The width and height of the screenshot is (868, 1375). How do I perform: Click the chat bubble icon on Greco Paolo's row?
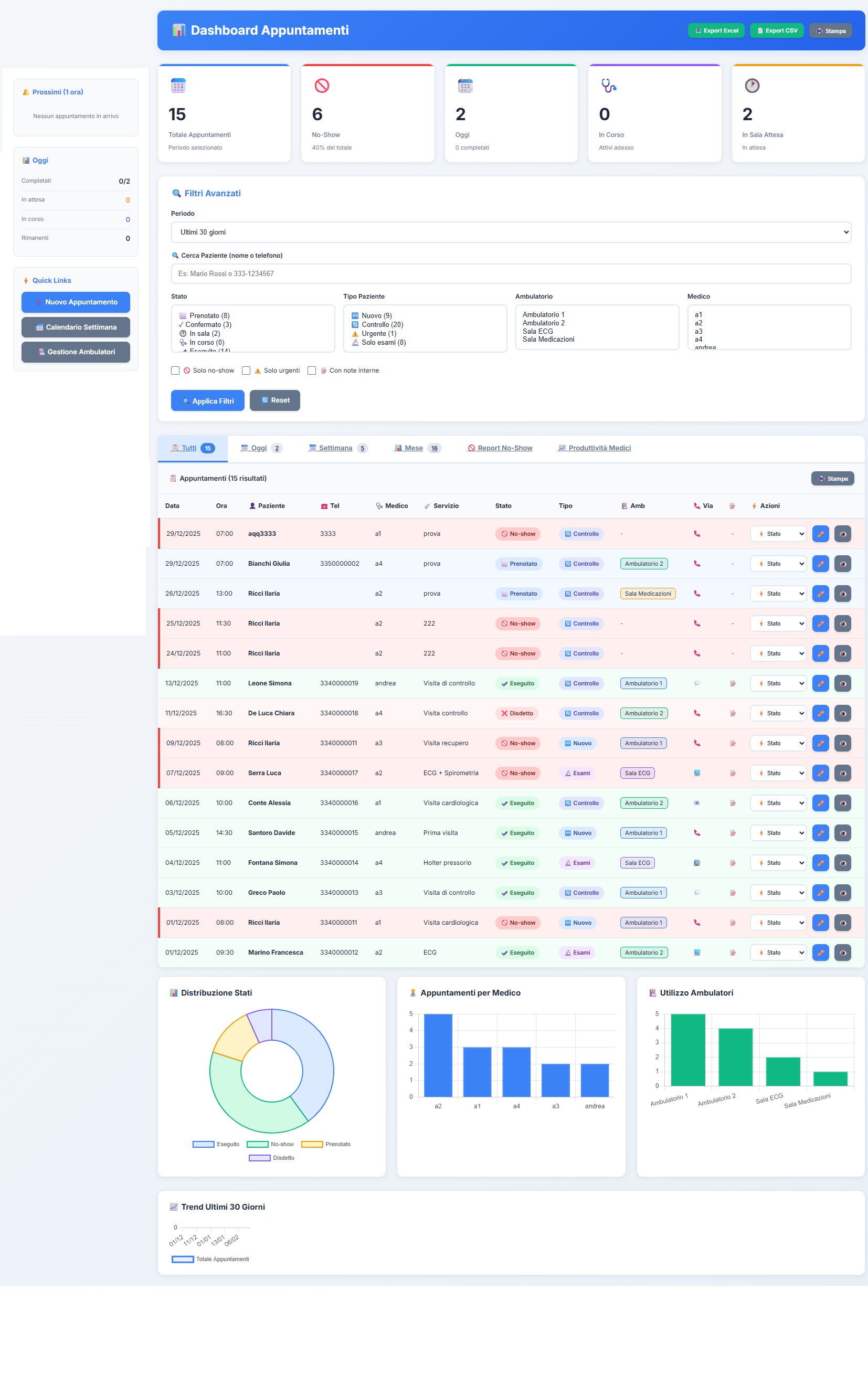(697, 893)
